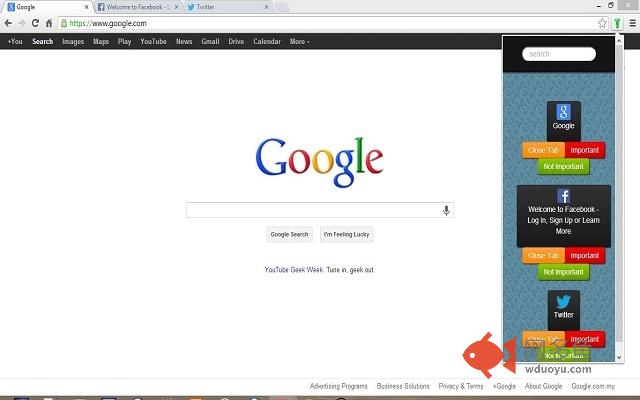Open the Business Solutions footer link
This screenshot has width=640, height=400.
pos(403,386)
